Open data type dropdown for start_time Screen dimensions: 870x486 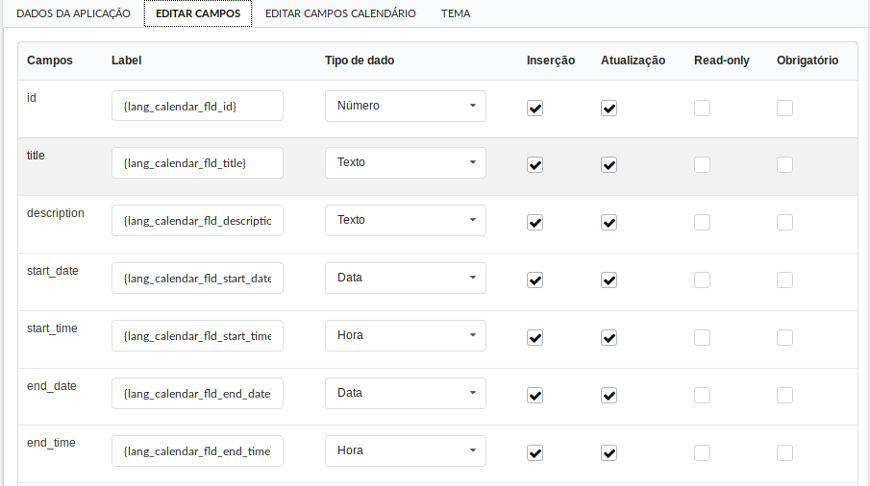tap(406, 336)
